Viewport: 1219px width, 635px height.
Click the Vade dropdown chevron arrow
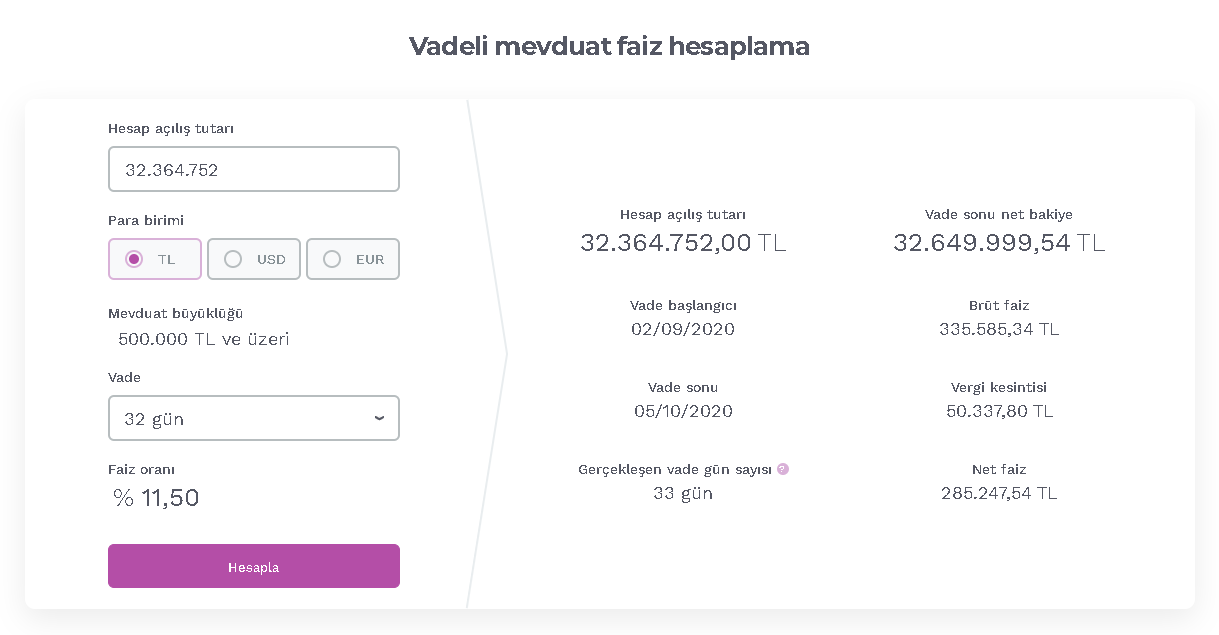[379, 418]
